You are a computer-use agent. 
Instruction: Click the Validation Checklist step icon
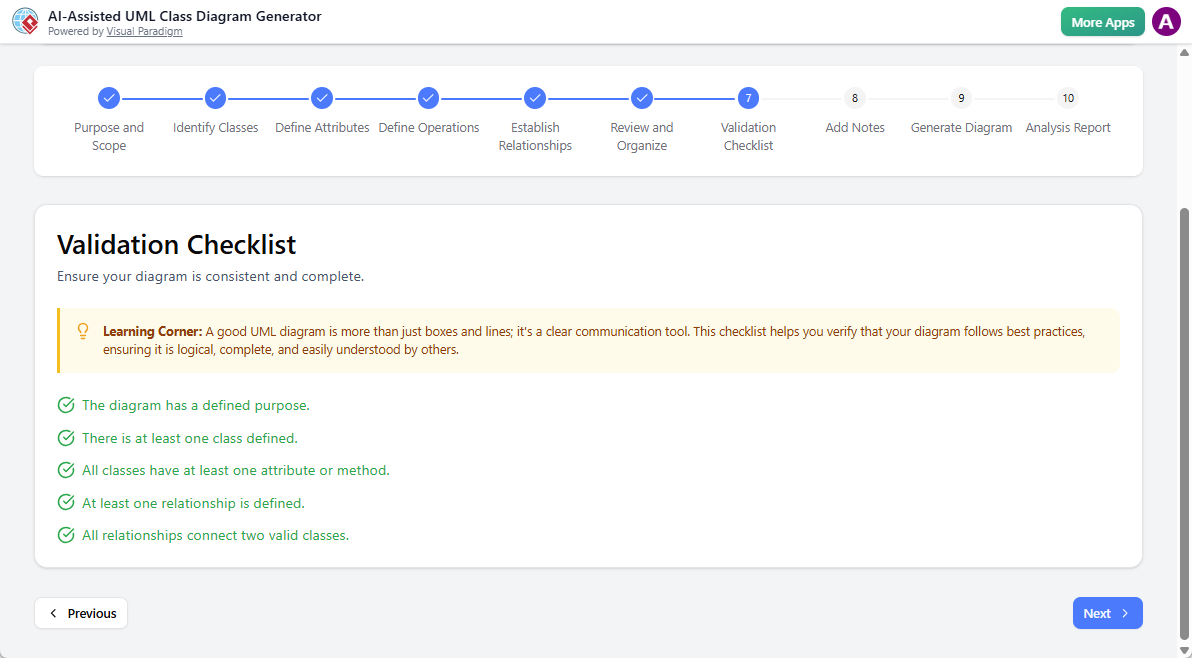click(748, 98)
